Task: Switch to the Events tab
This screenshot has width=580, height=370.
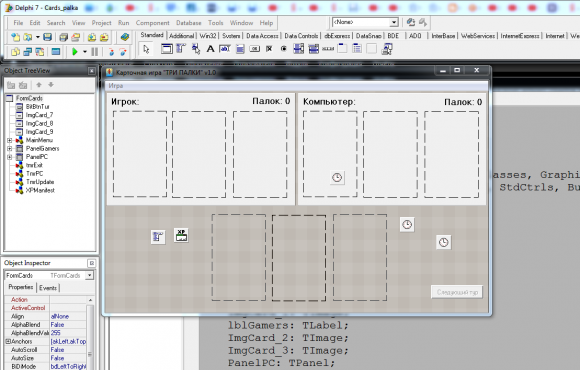Action: [48, 288]
